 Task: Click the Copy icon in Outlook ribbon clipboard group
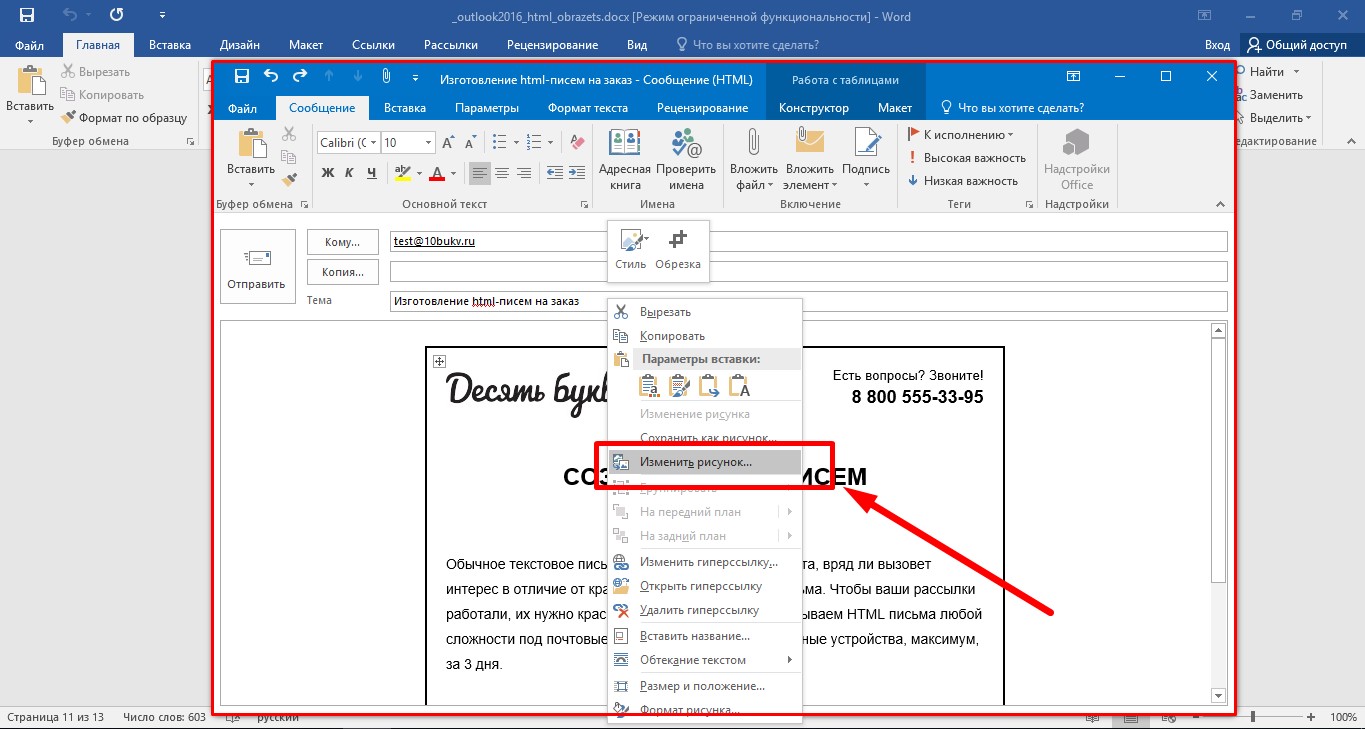pyautogui.click(x=289, y=157)
